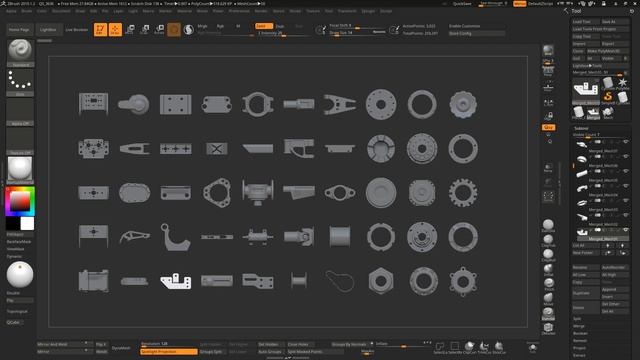Open Lightbox►Tools

(x=600, y=65)
